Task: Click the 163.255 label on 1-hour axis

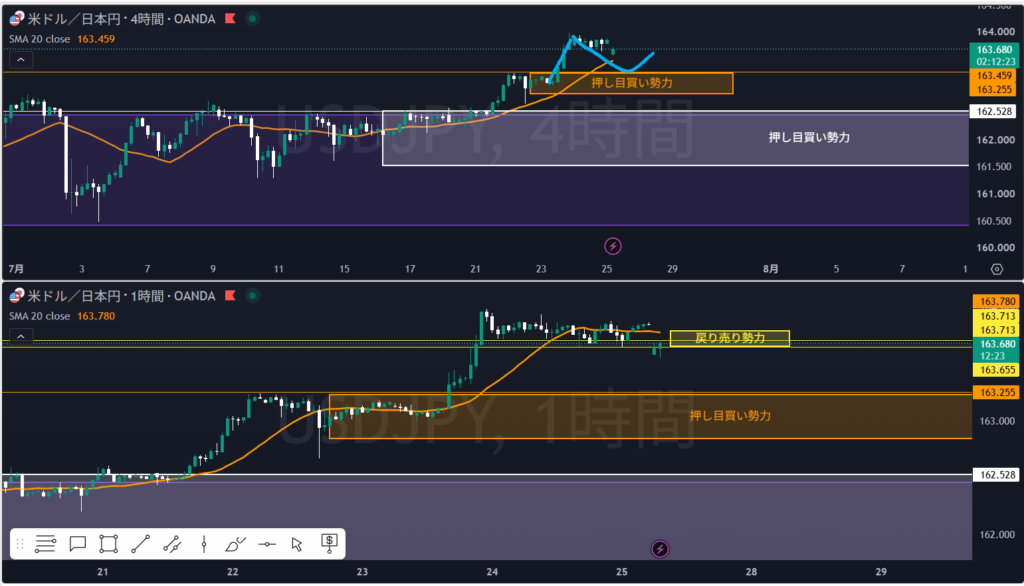Action: click(997, 393)
